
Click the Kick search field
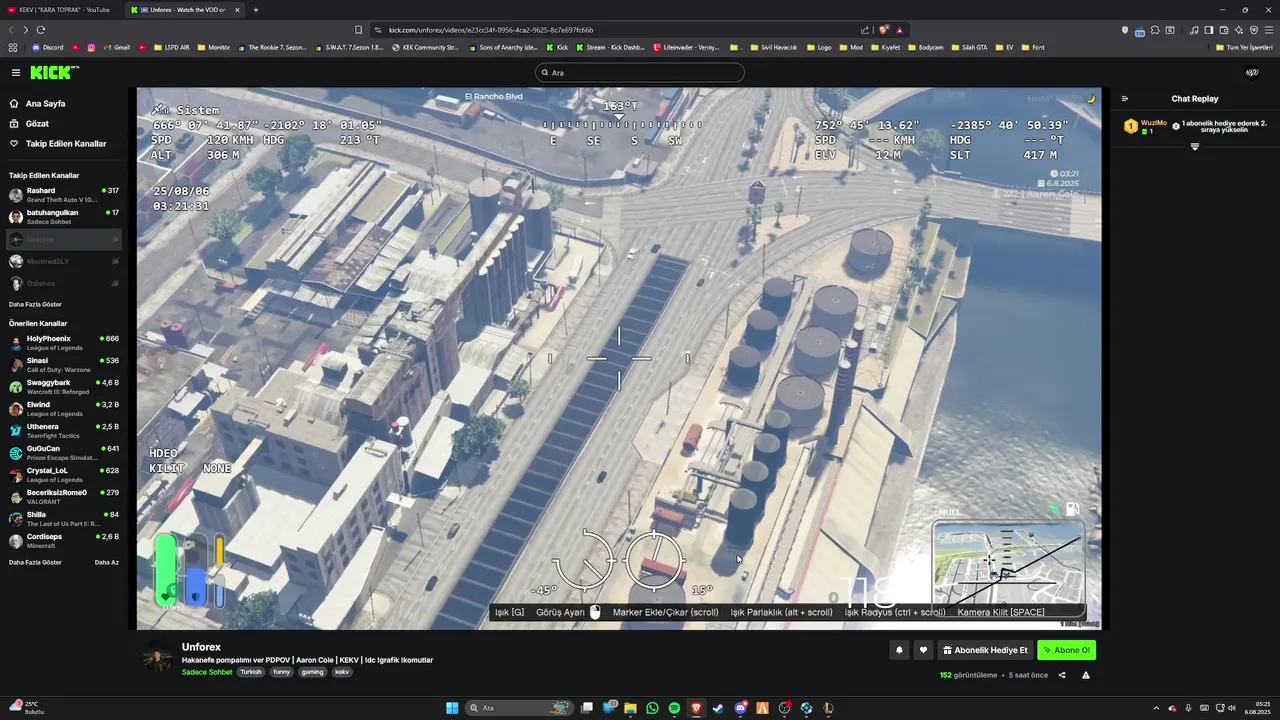tap(640, 73)
